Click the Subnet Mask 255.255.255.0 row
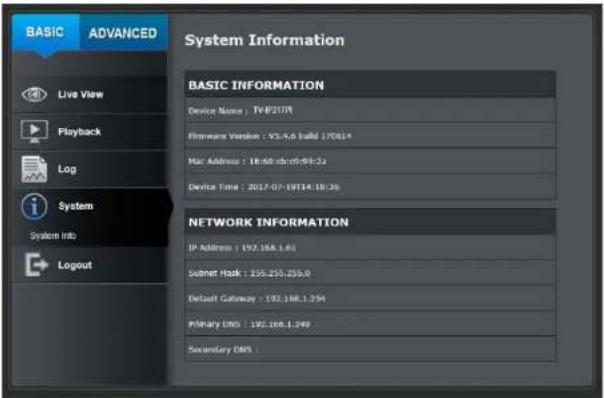 [x=370, y=273]
